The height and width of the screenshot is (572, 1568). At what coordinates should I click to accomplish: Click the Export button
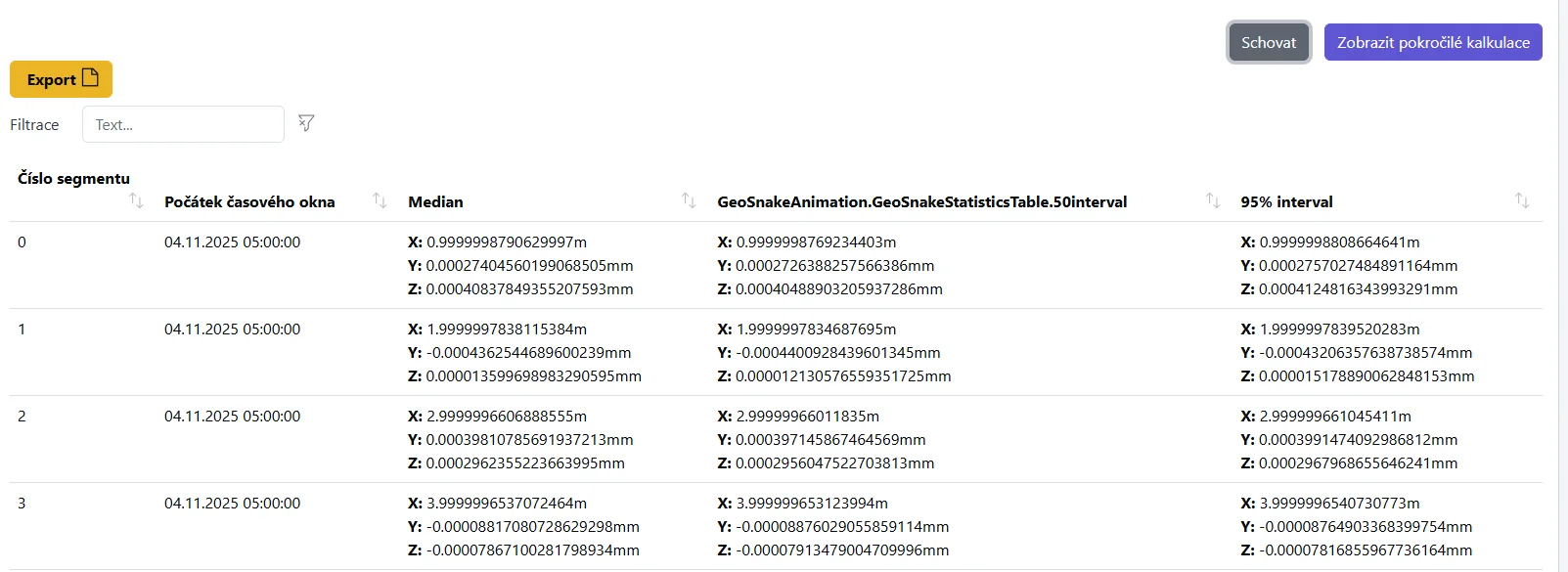61,79
